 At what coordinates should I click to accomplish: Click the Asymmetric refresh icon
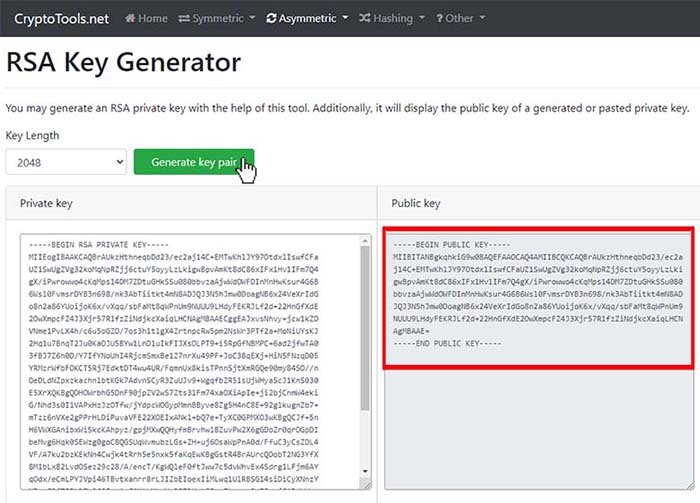pos(271,18)
